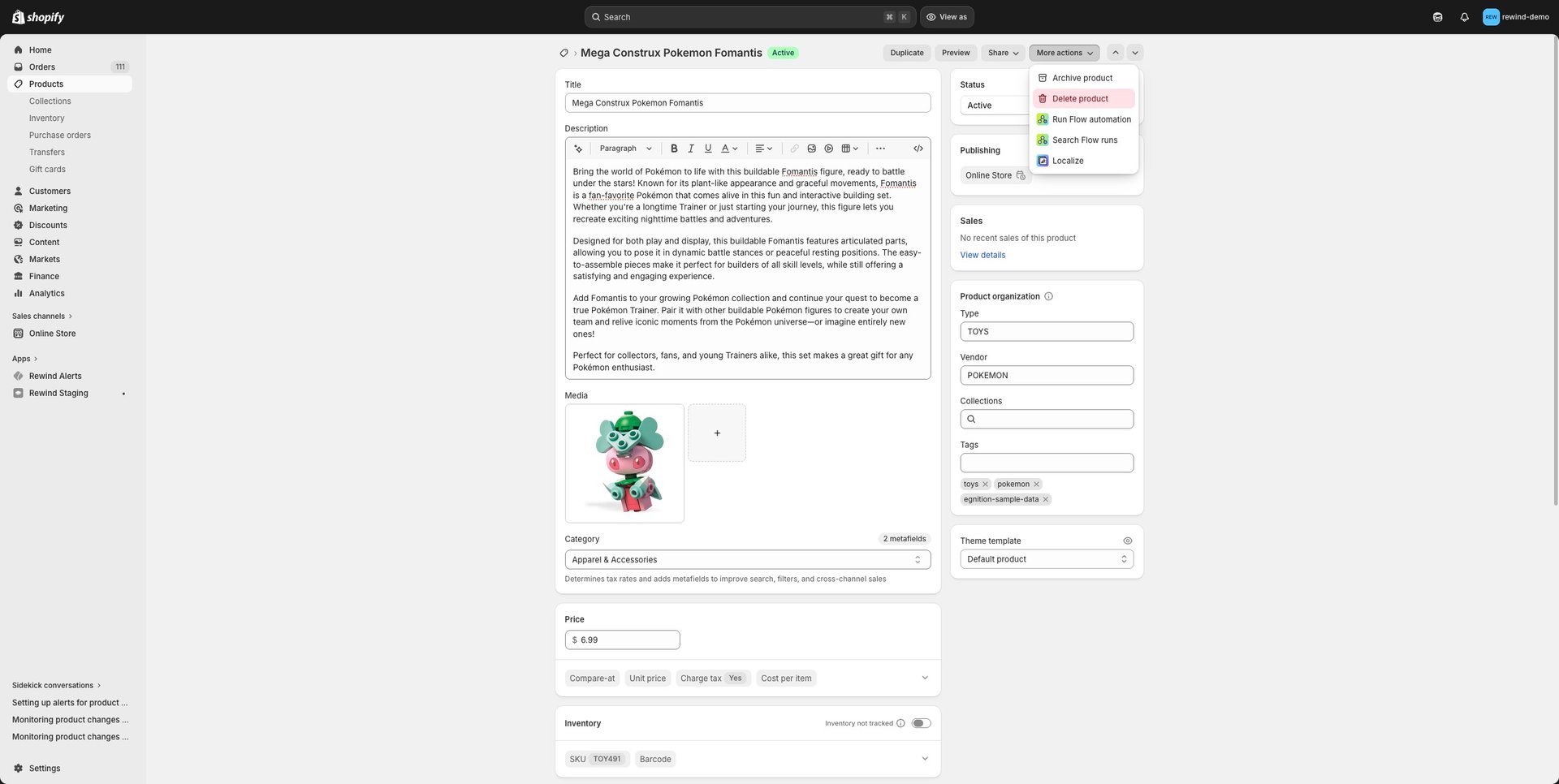Toggle inventory tracking switch

tap(921, 724)
